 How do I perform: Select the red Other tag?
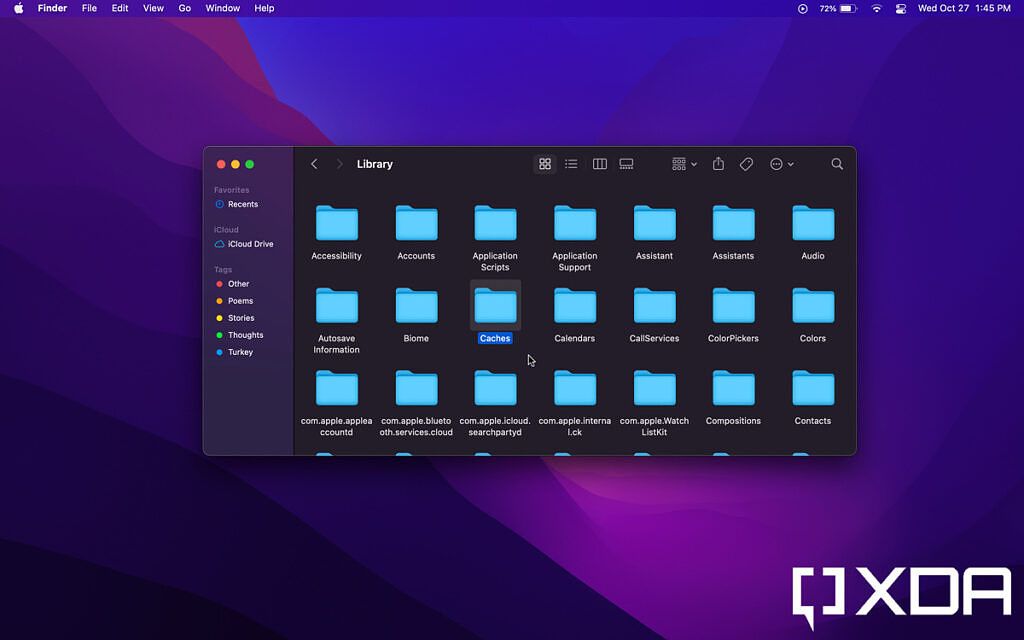click(x=240, y=283)
